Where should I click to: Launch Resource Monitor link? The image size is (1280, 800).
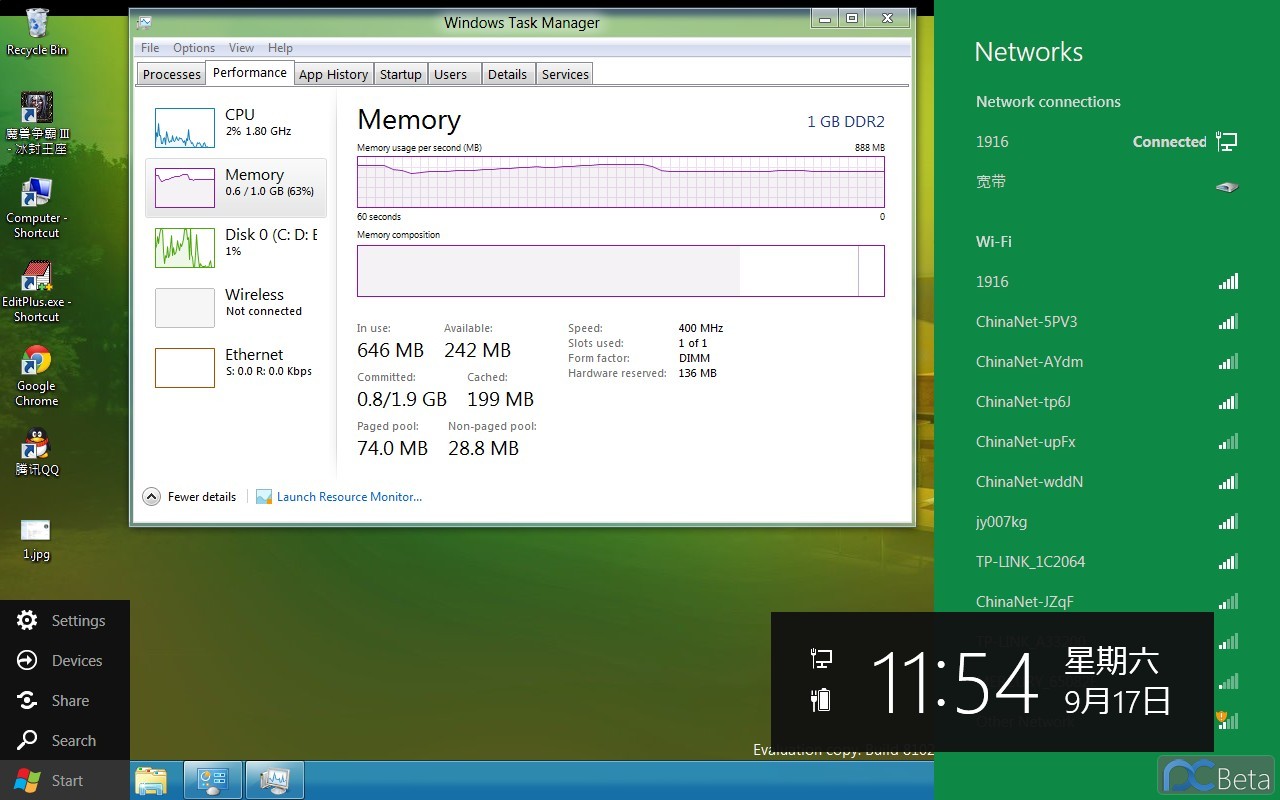click(349, 496)
